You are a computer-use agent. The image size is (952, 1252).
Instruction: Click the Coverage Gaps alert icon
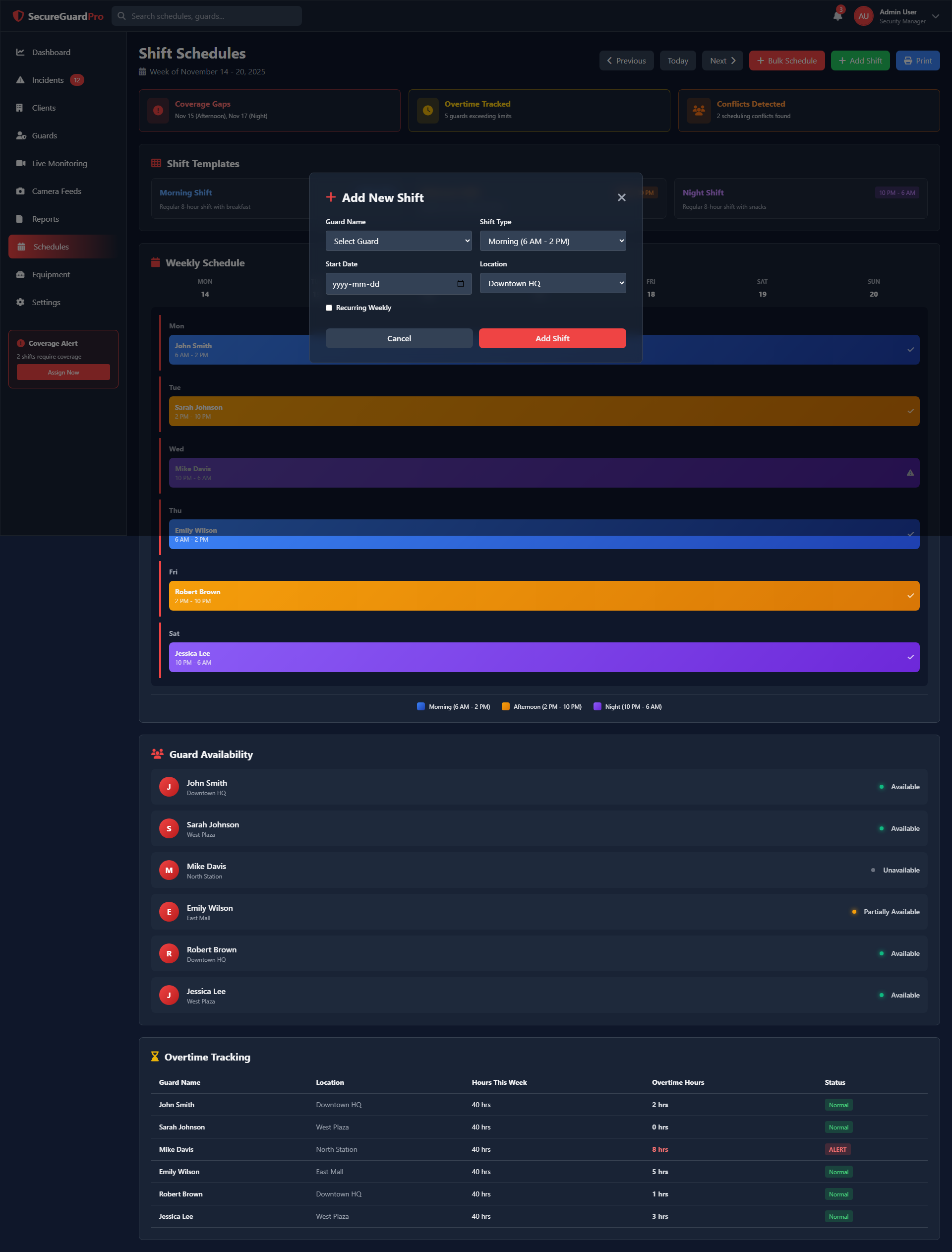pos(158,111)
